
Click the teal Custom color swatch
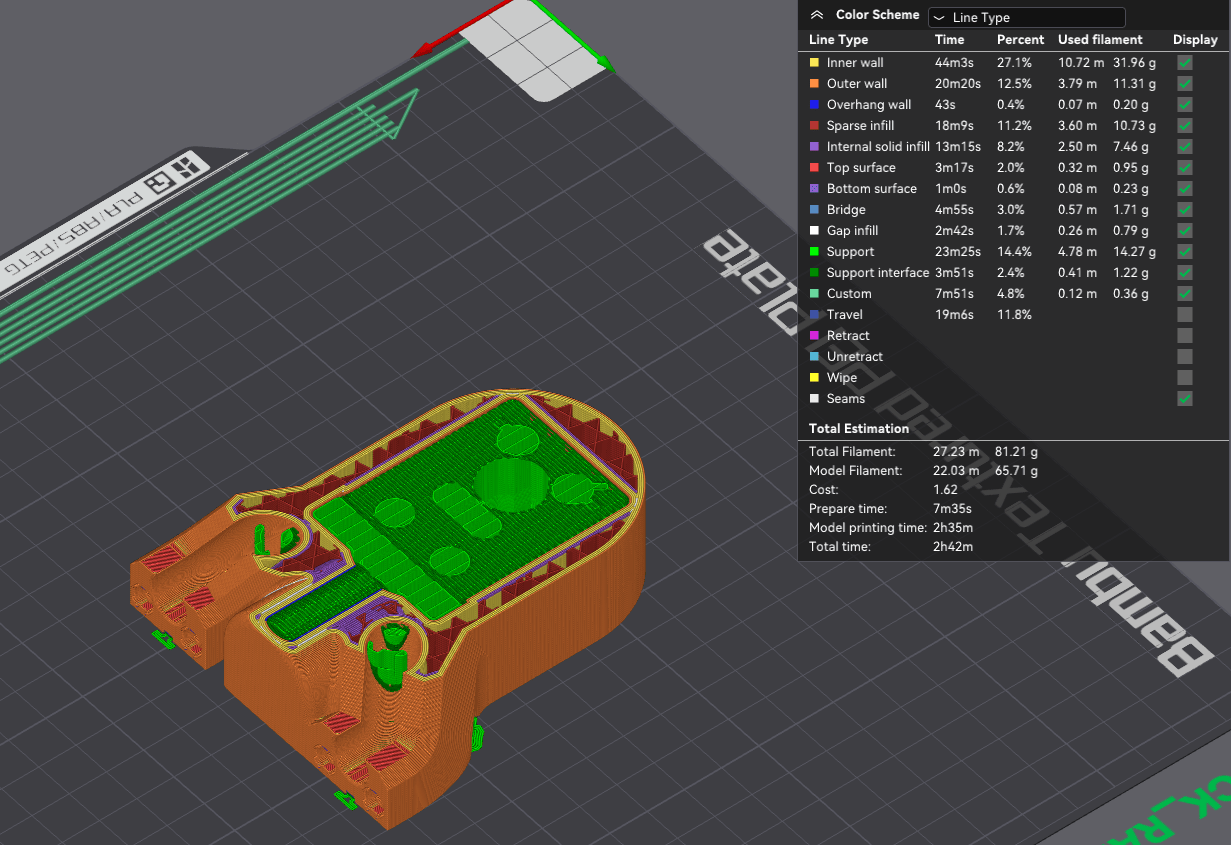(814, 294)
